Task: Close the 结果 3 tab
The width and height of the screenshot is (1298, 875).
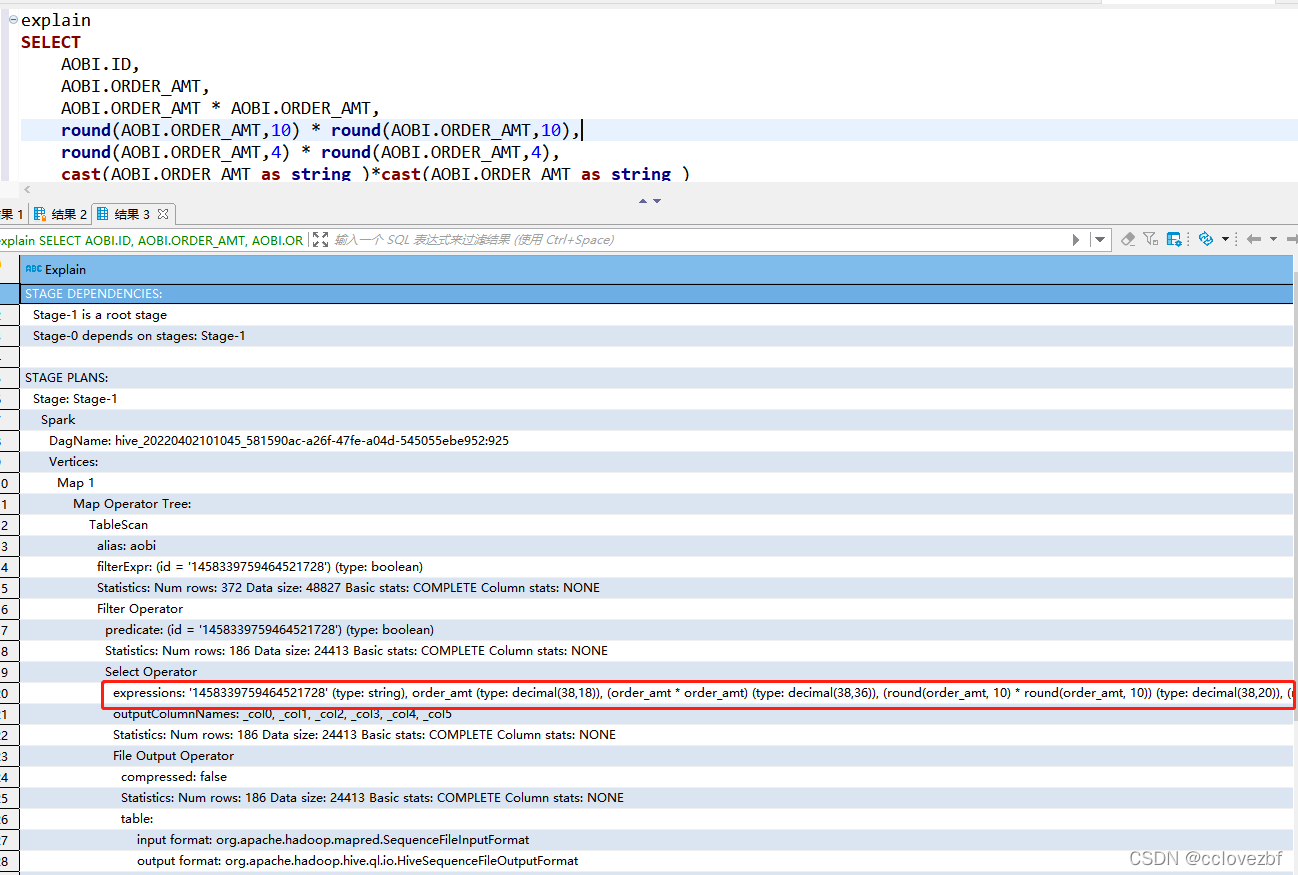Action: click(163, 213)
